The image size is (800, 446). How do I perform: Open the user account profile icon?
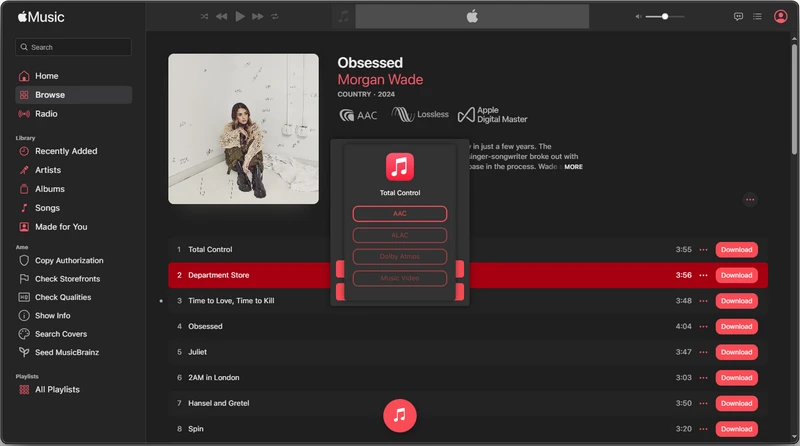[x=780, y=16]
